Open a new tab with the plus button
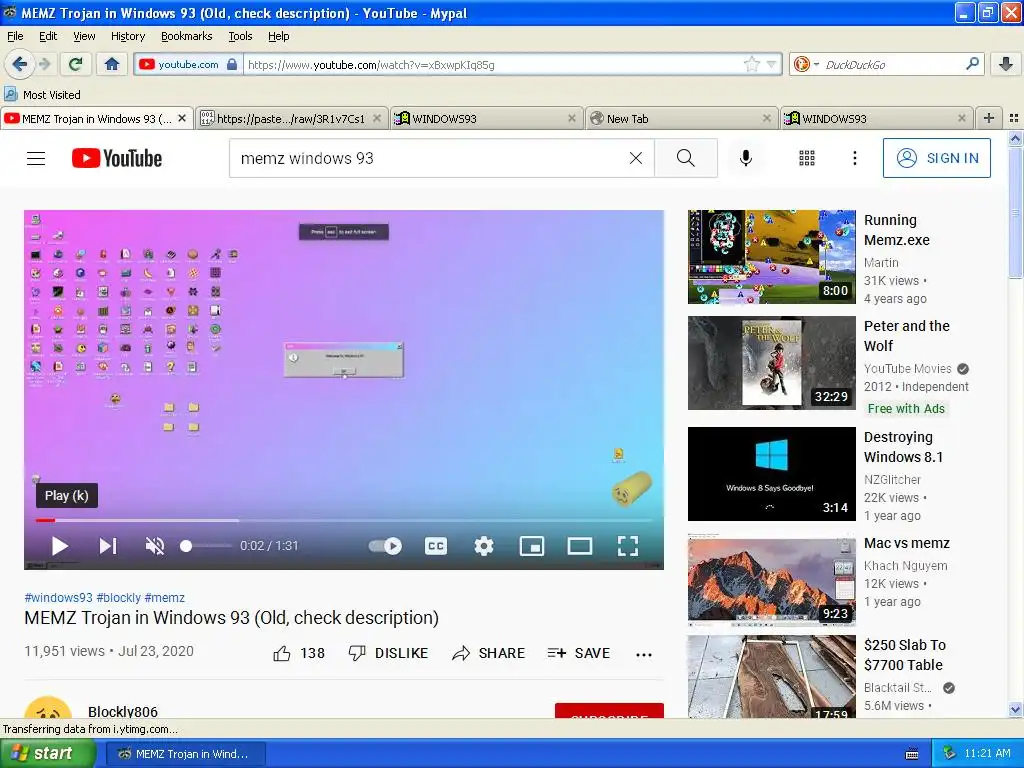Image resolution: width=1024 pixels, height=768 pixels. [x=989, y=118]
